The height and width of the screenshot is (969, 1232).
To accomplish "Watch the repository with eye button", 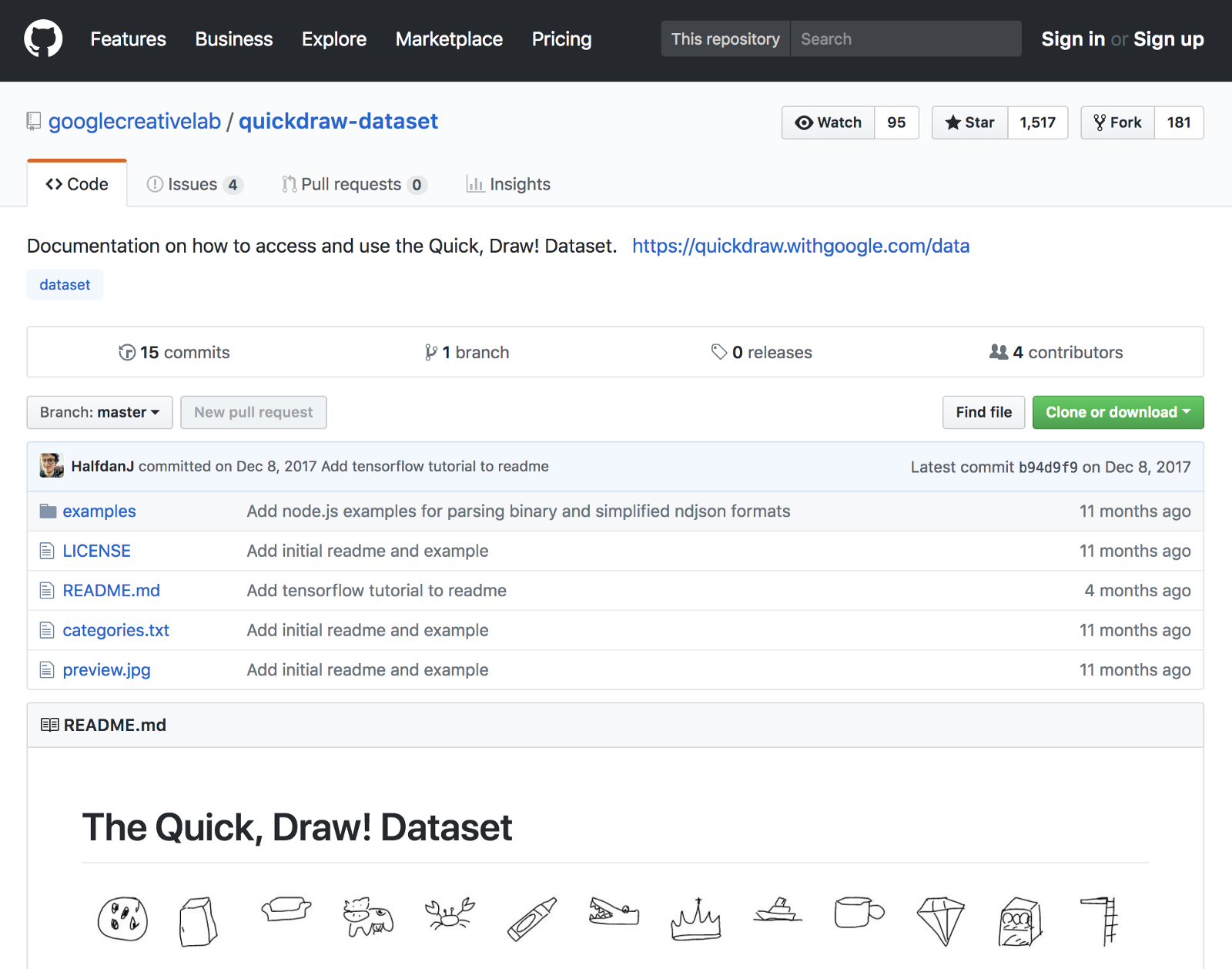I will tap(829, 122).
